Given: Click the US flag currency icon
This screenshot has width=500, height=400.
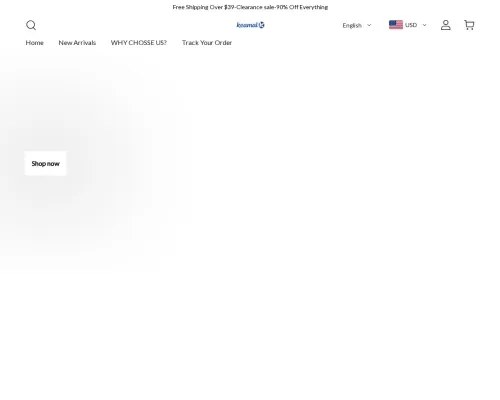Looking at the screenshot, I should (396, 25).
